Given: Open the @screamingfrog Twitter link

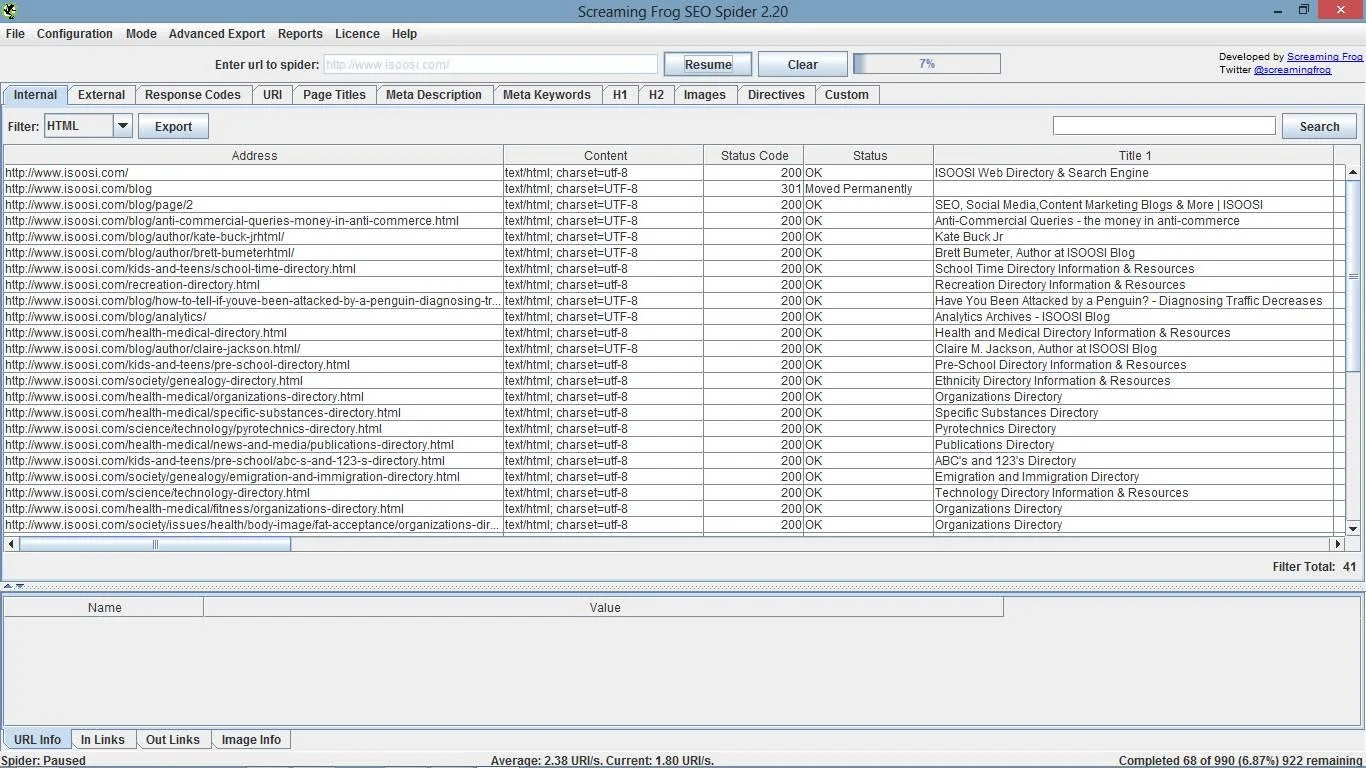Looking at the screenshot, I should click(x=1292, y=70).
